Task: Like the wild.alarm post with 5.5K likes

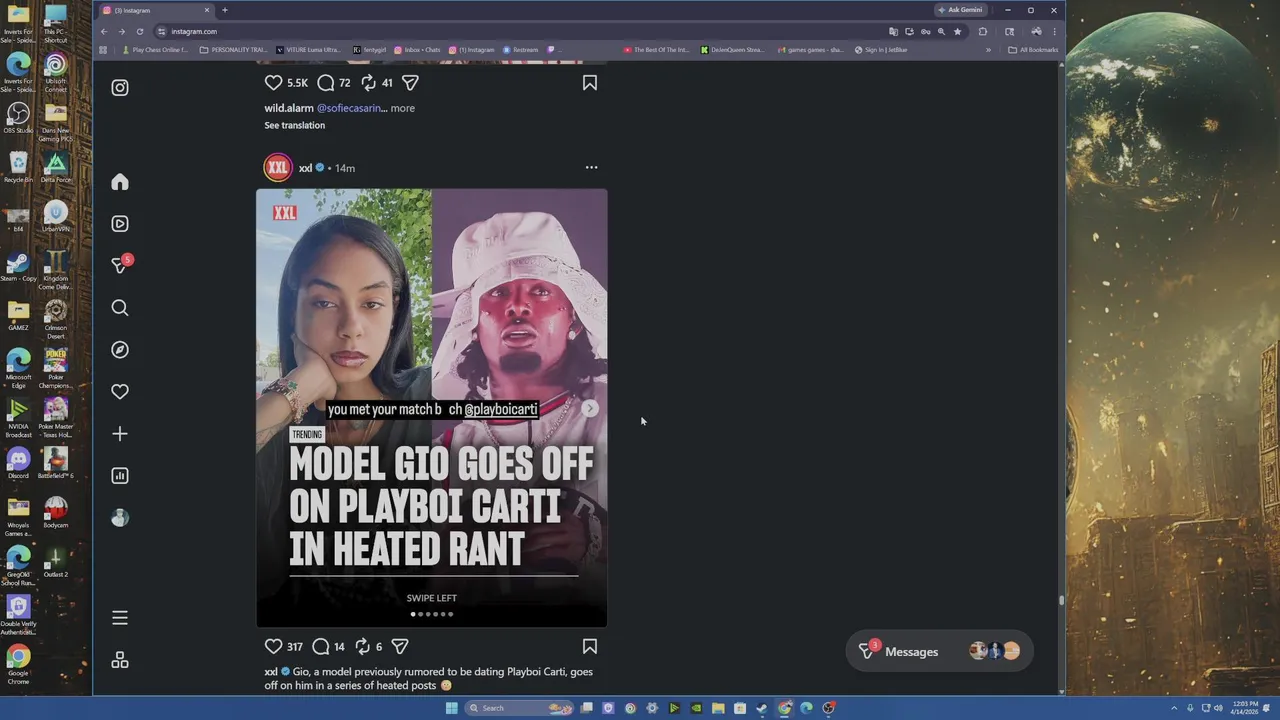Action: pos(273,83)
